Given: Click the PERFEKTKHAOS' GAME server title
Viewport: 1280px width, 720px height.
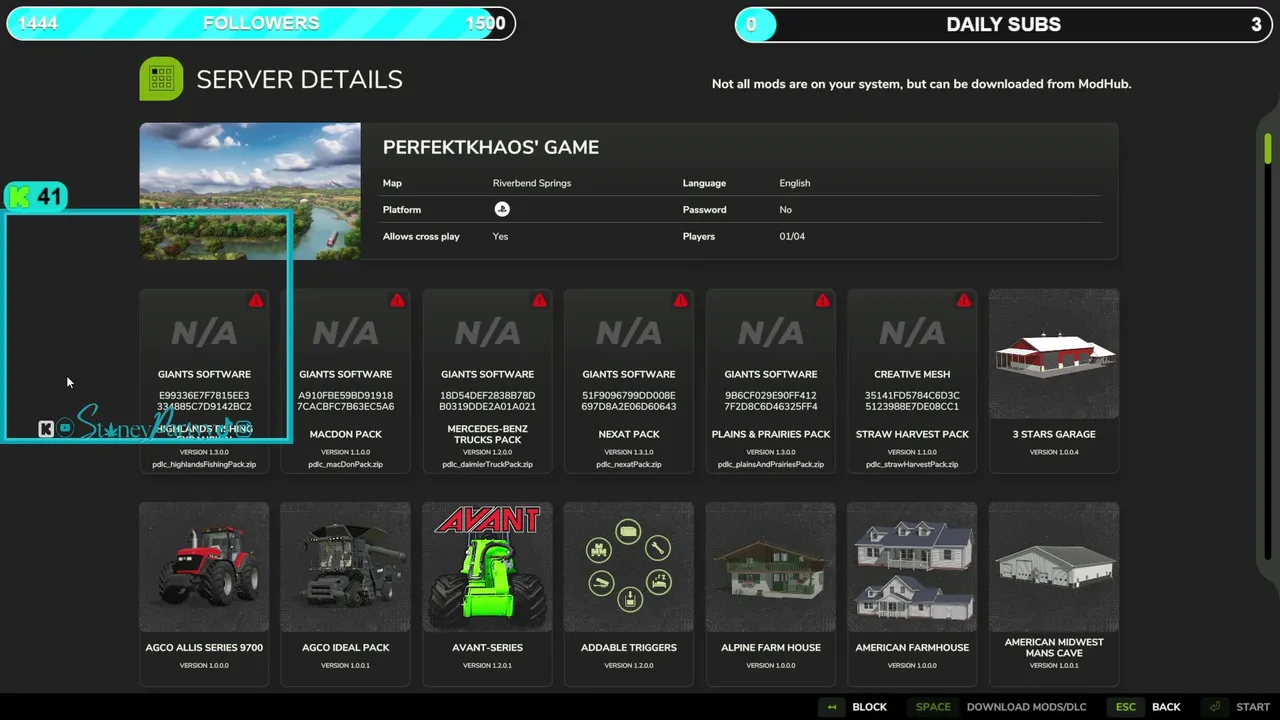Looking at the screenshot, I should click(491, 147).
